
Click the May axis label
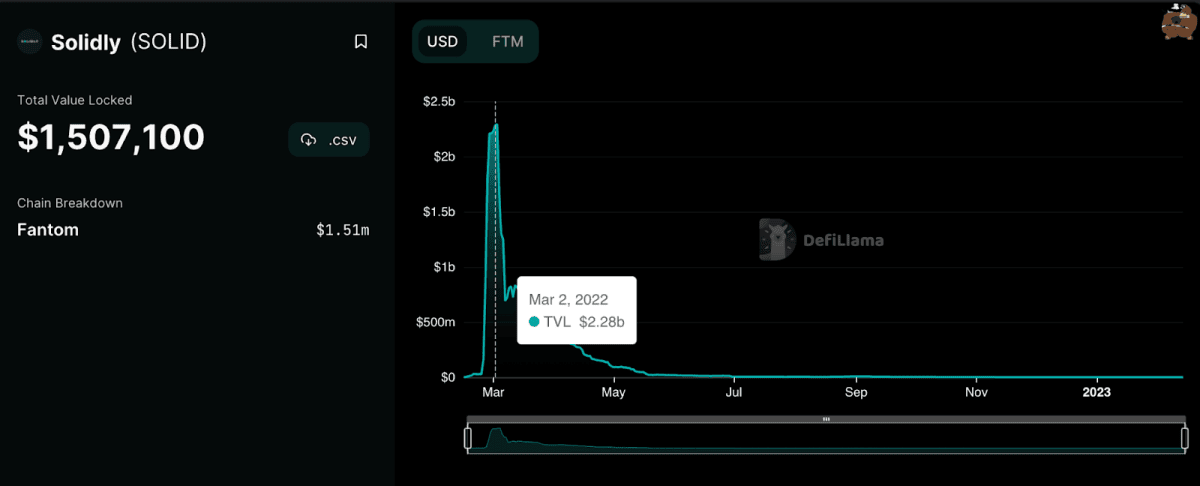pos(614,393)
